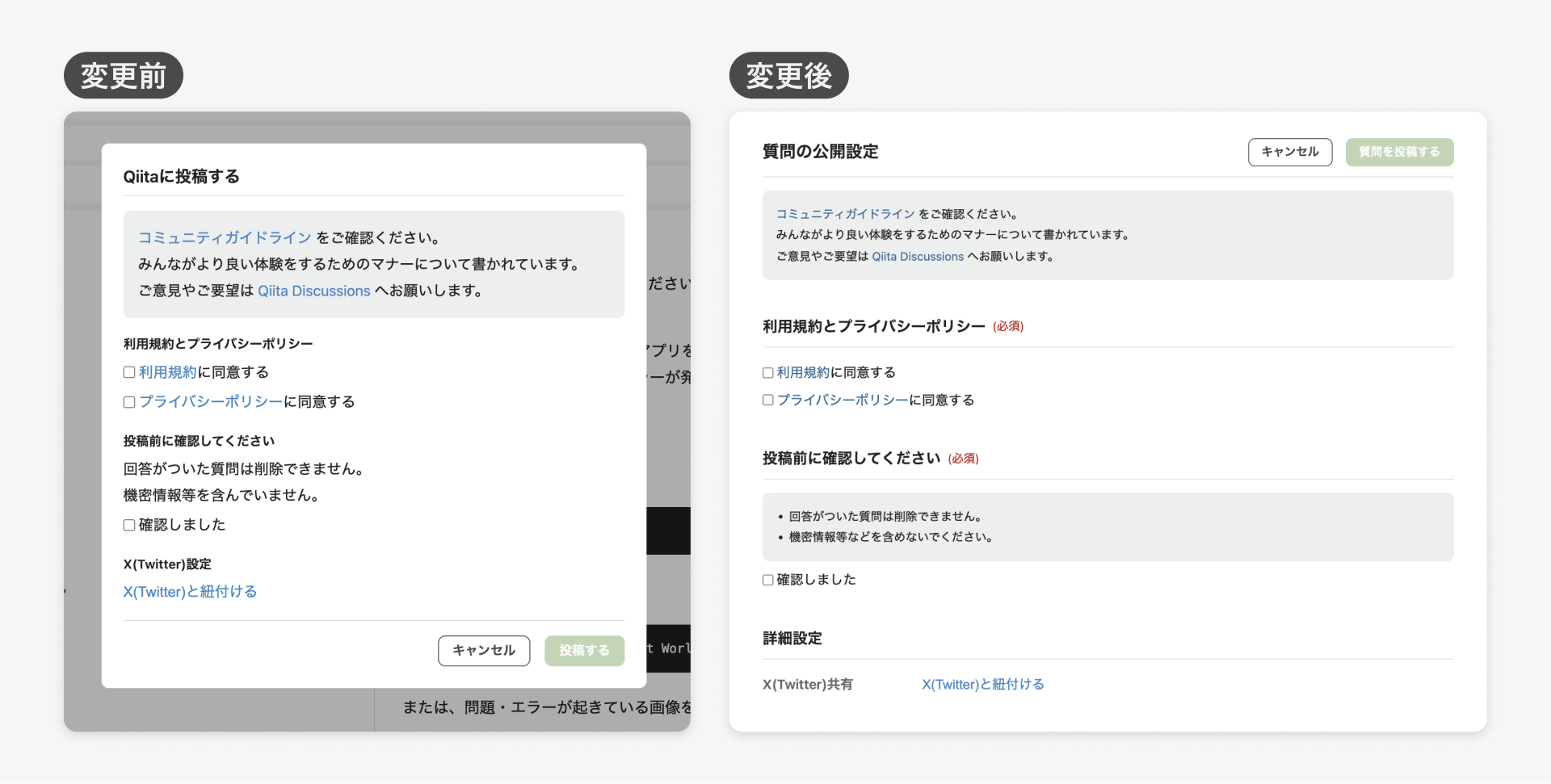Open プライバシーポリシー link in 変更後 screen

(842, 400)
